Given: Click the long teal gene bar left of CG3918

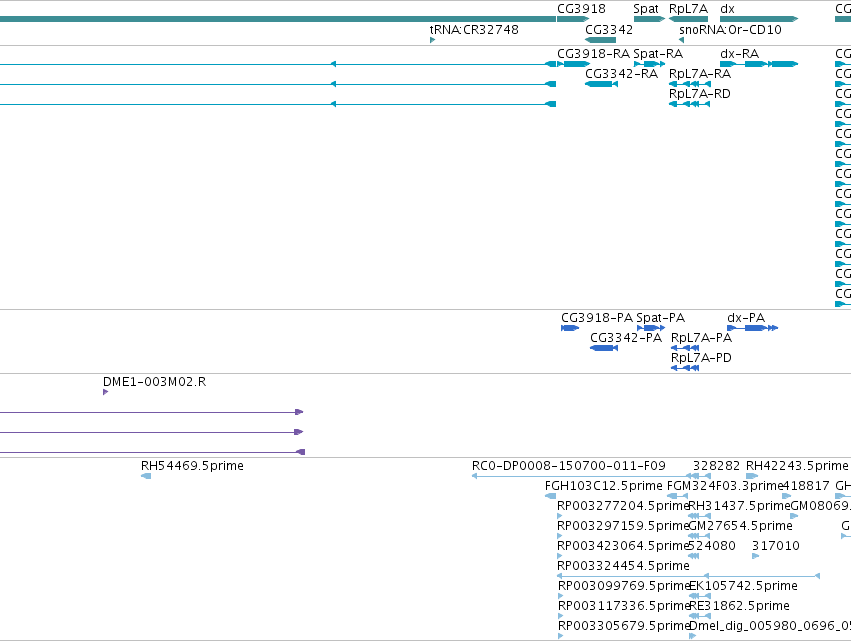Looking at the screenshot, I should click(x=278, y=19).
